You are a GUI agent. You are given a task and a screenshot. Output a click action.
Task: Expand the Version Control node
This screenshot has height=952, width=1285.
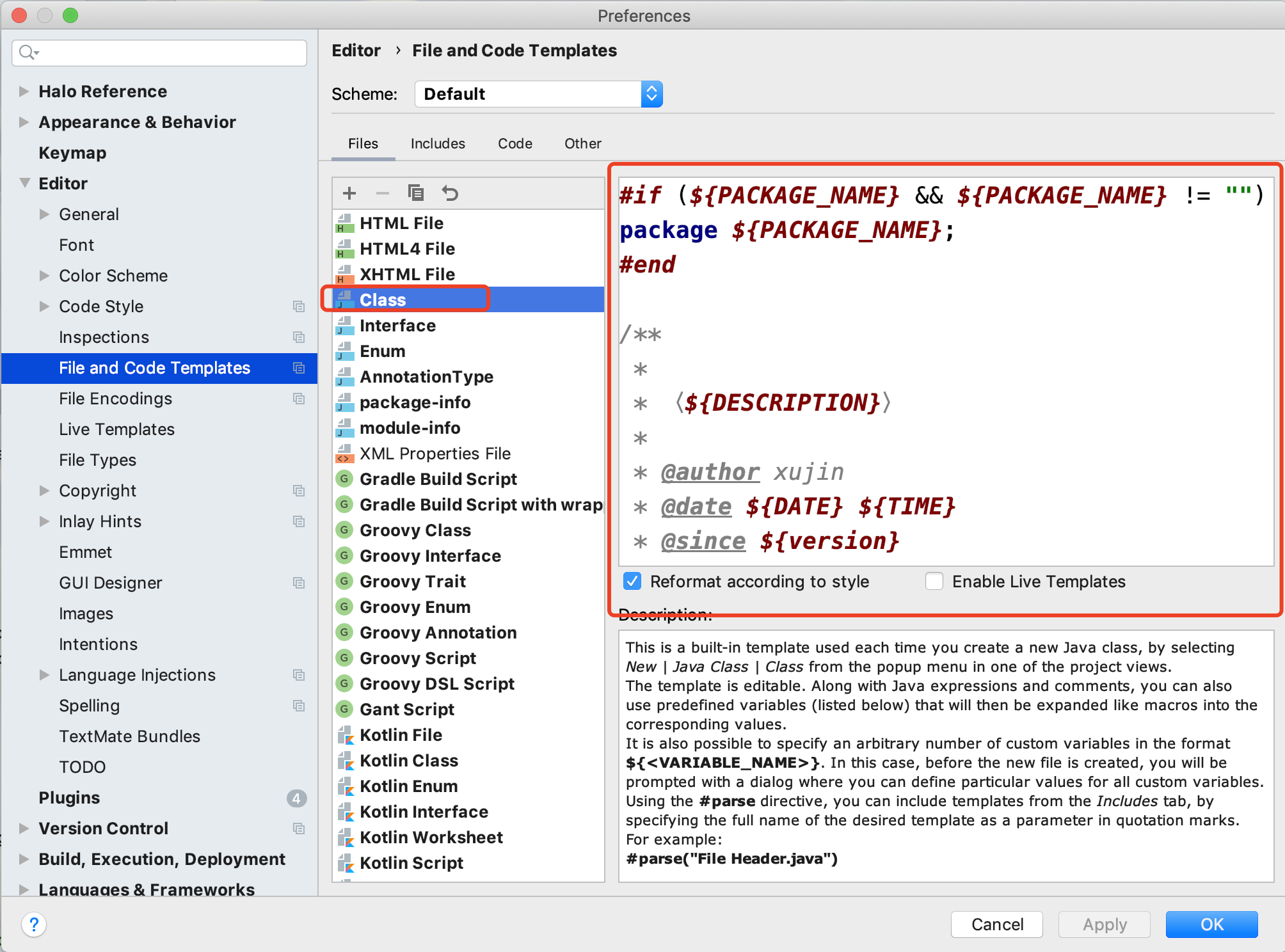pos(24,829)
